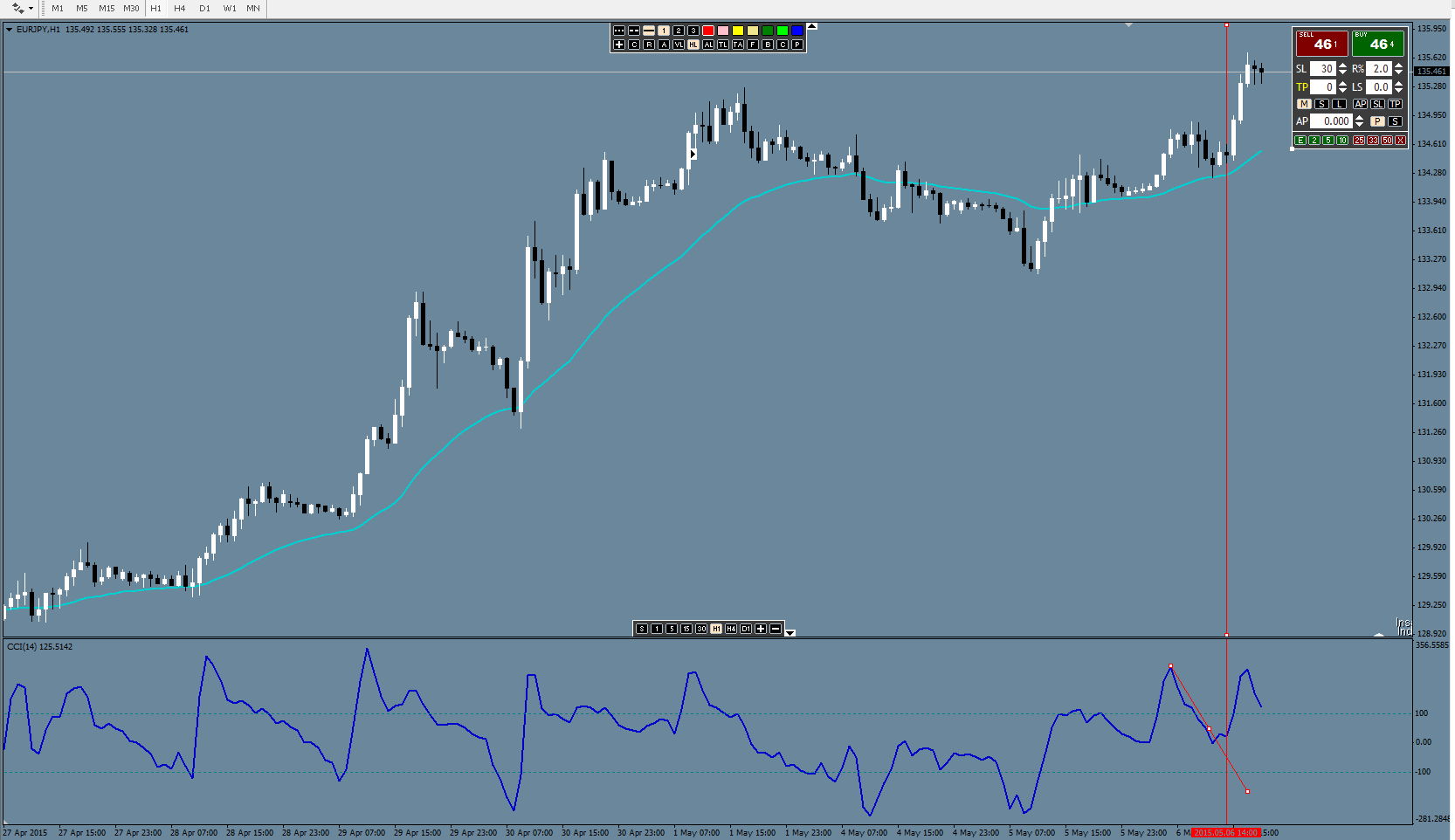Decrease the SL value with down arrow
The width and height of the screenshot is (1455, 840).
coord(1342,72)
